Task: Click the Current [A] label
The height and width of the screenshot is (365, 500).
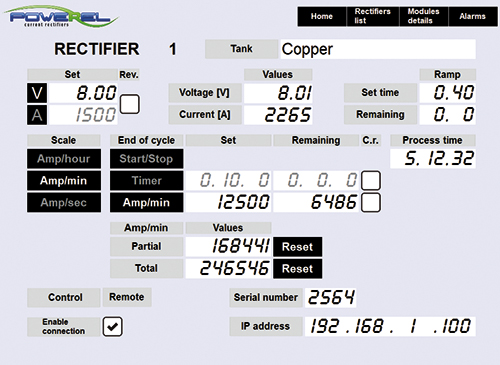Action: pos(205,115)
